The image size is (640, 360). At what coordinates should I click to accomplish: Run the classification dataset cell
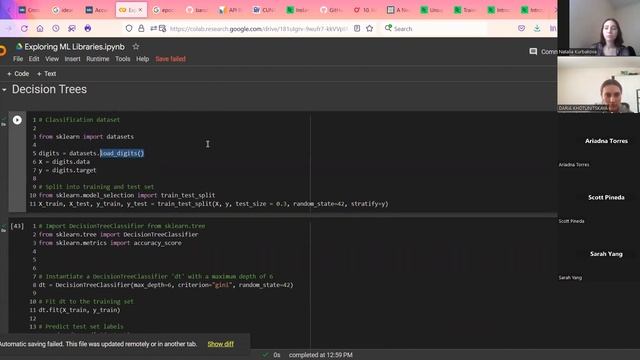click(17, 120)
